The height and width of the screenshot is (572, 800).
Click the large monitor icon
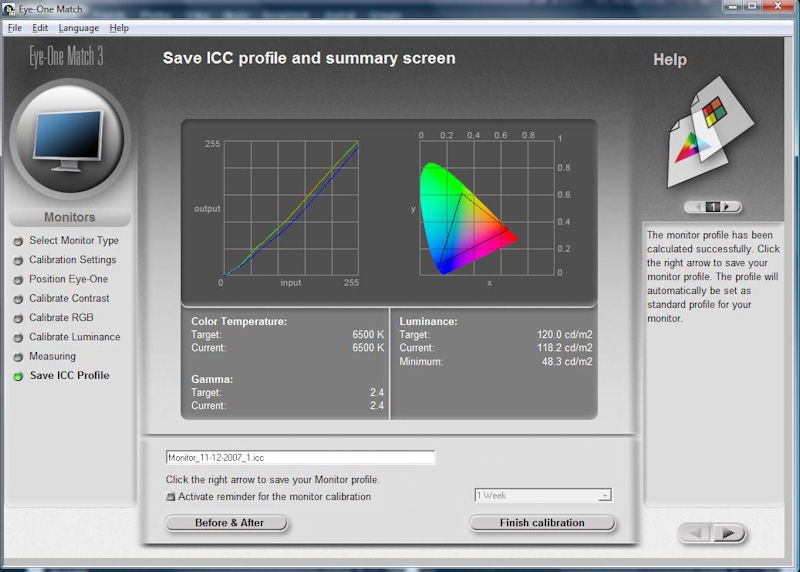(70, 138)
